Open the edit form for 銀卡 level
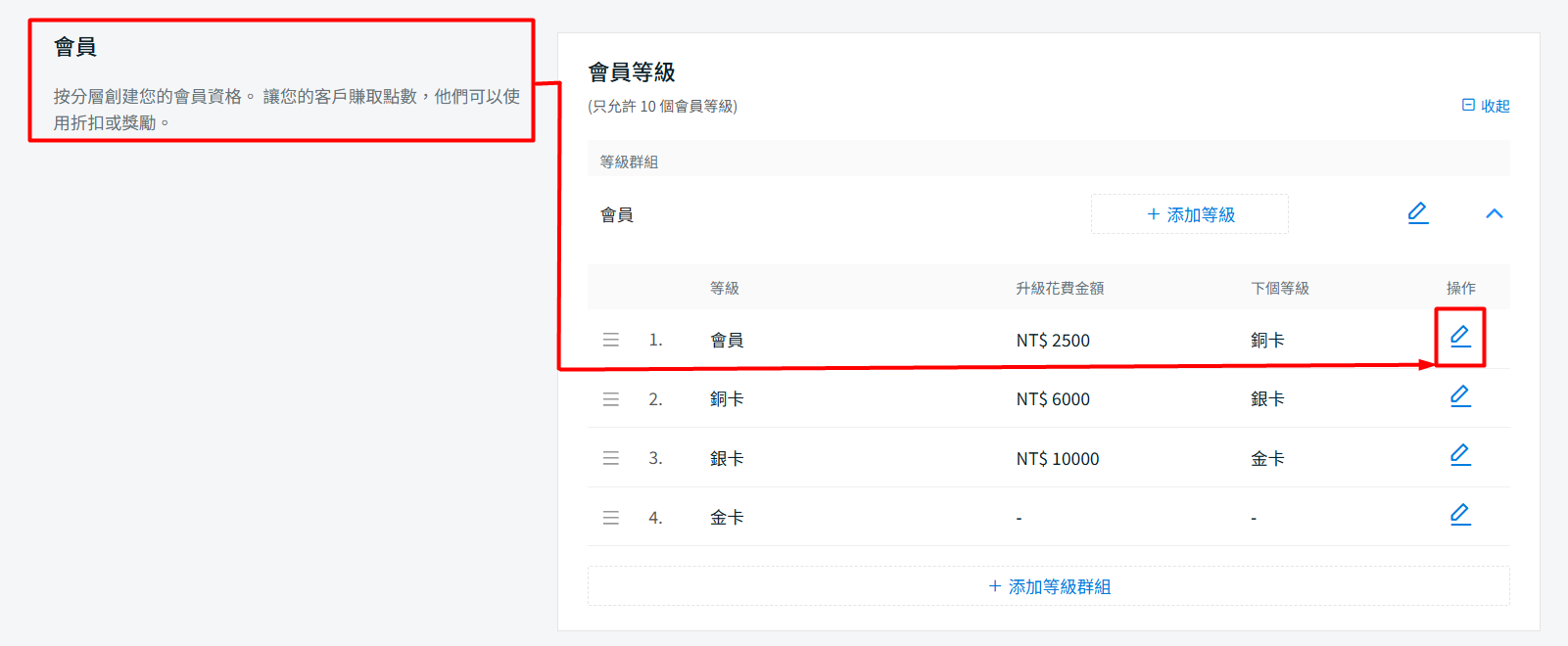 (1459, 455)
